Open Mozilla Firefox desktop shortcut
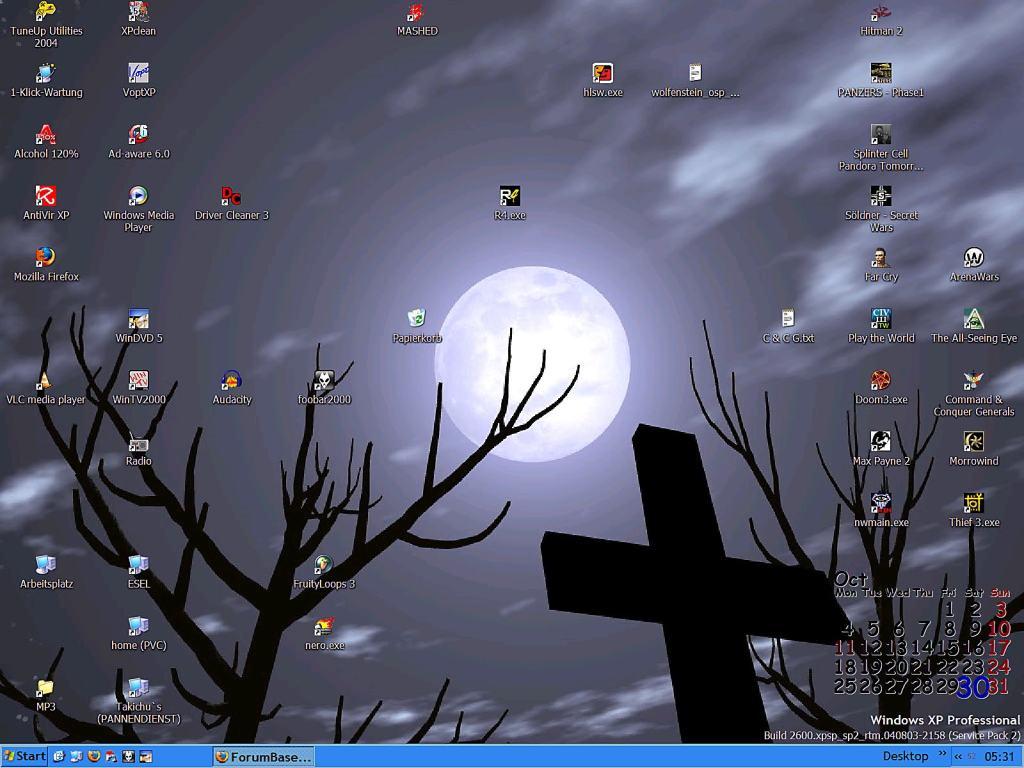The image size is (1024, 768). coord(46,265)
